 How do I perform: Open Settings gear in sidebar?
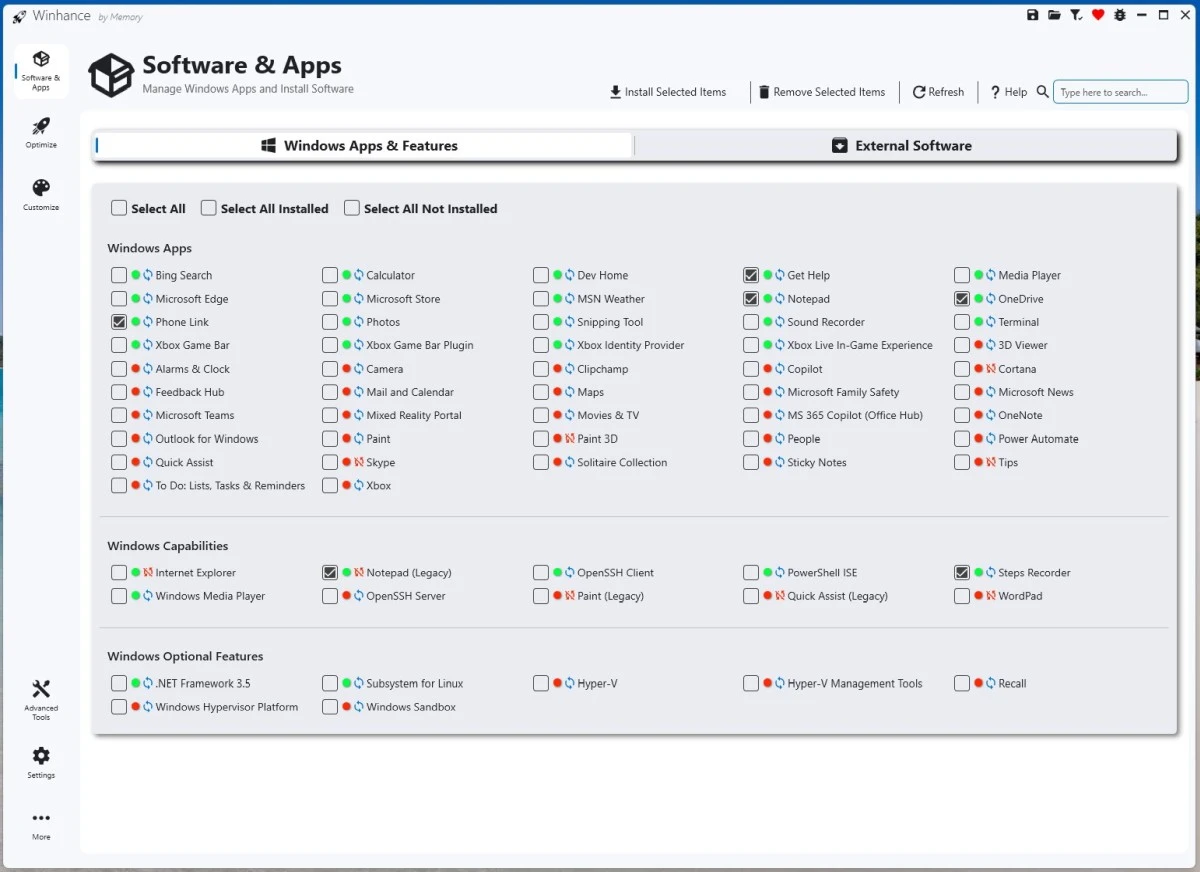pyautogui.click(x=41, y=762)
